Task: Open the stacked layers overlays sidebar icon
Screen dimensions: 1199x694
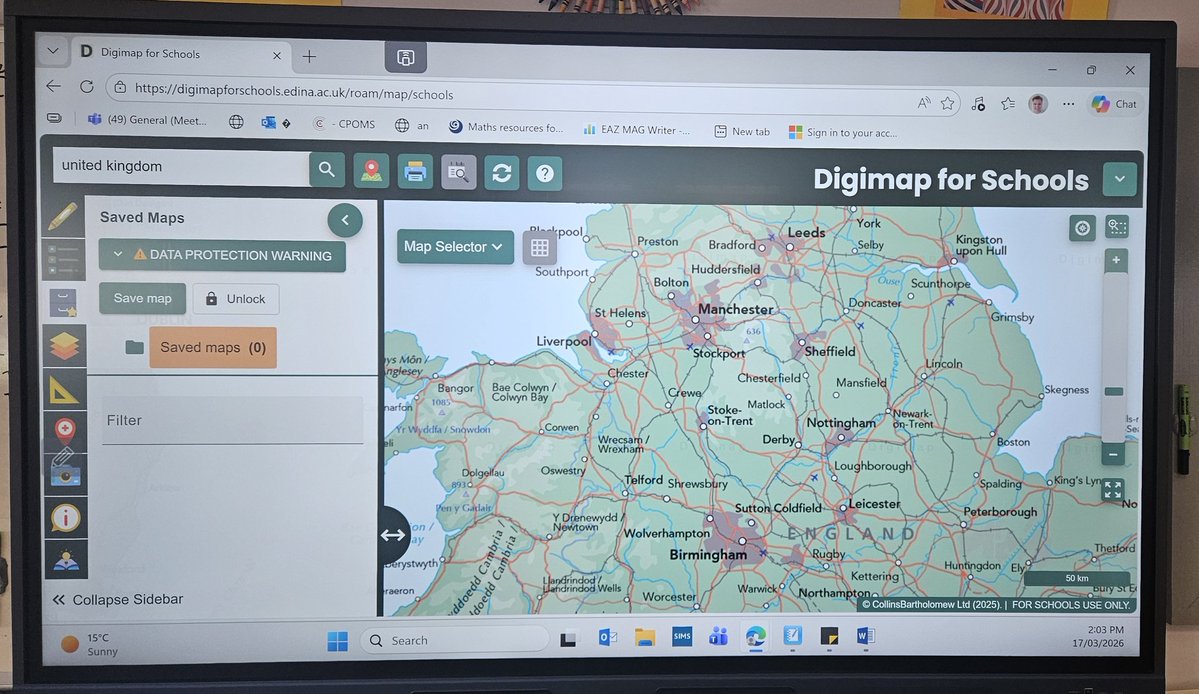Action: click(65, 346)
